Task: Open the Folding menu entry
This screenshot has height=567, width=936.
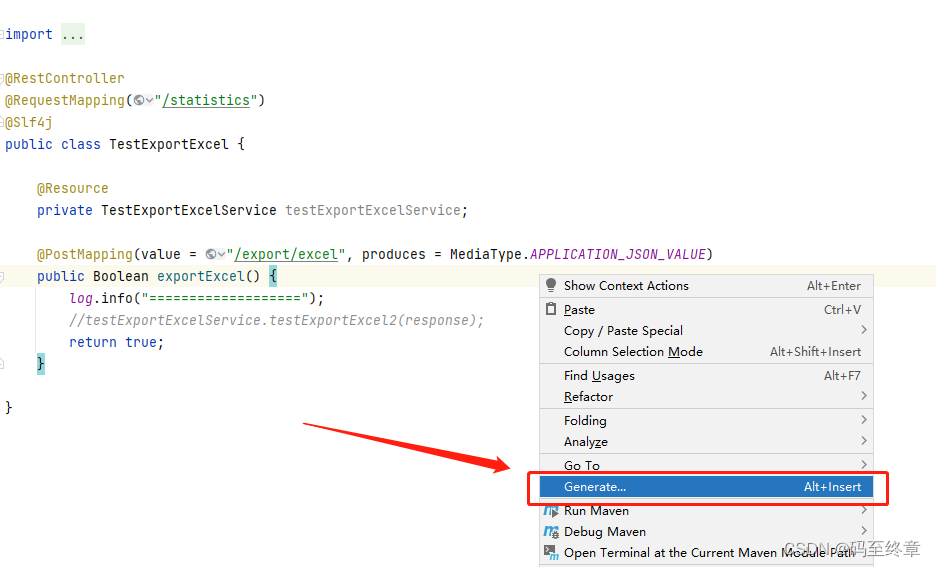Action: pos(706,420)
